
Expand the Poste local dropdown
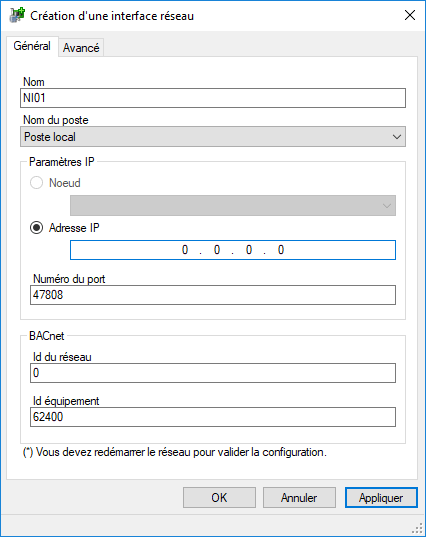click(x=213, y=137)
